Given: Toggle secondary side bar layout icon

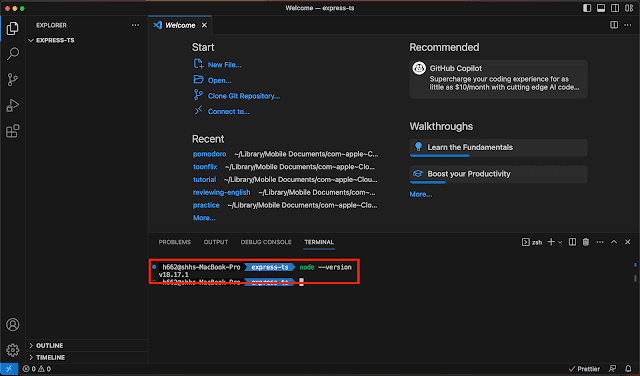Looking at the screenshot, I should click(x=615, y=8).
